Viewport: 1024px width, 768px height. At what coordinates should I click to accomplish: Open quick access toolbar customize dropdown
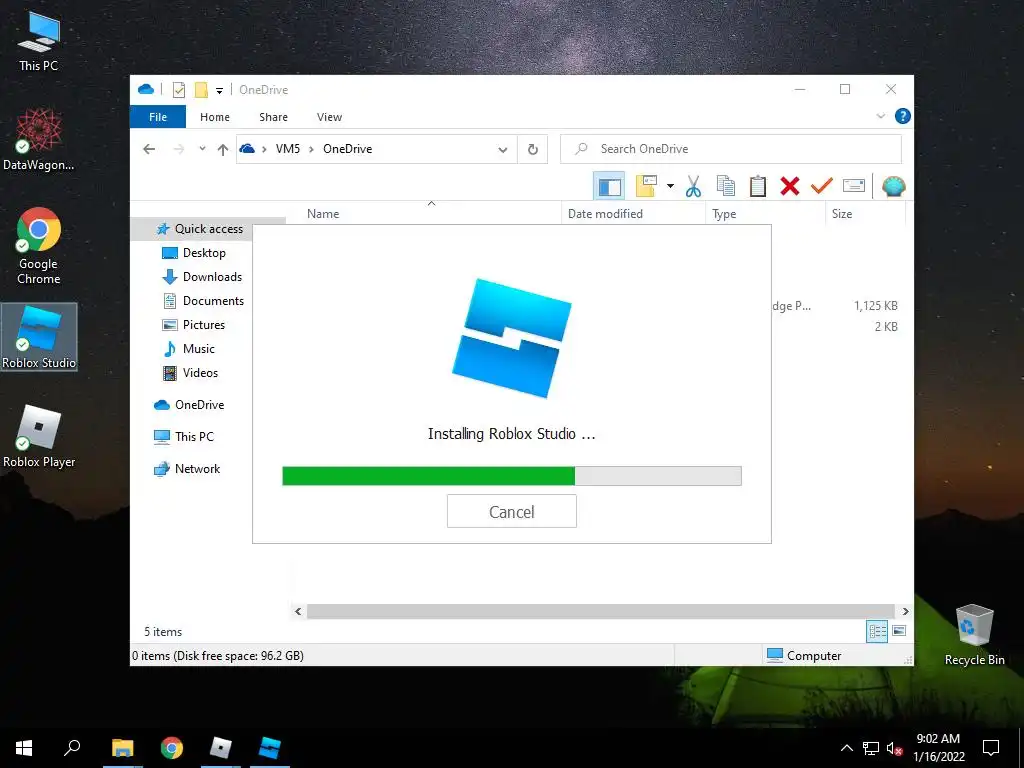(219, 90)
